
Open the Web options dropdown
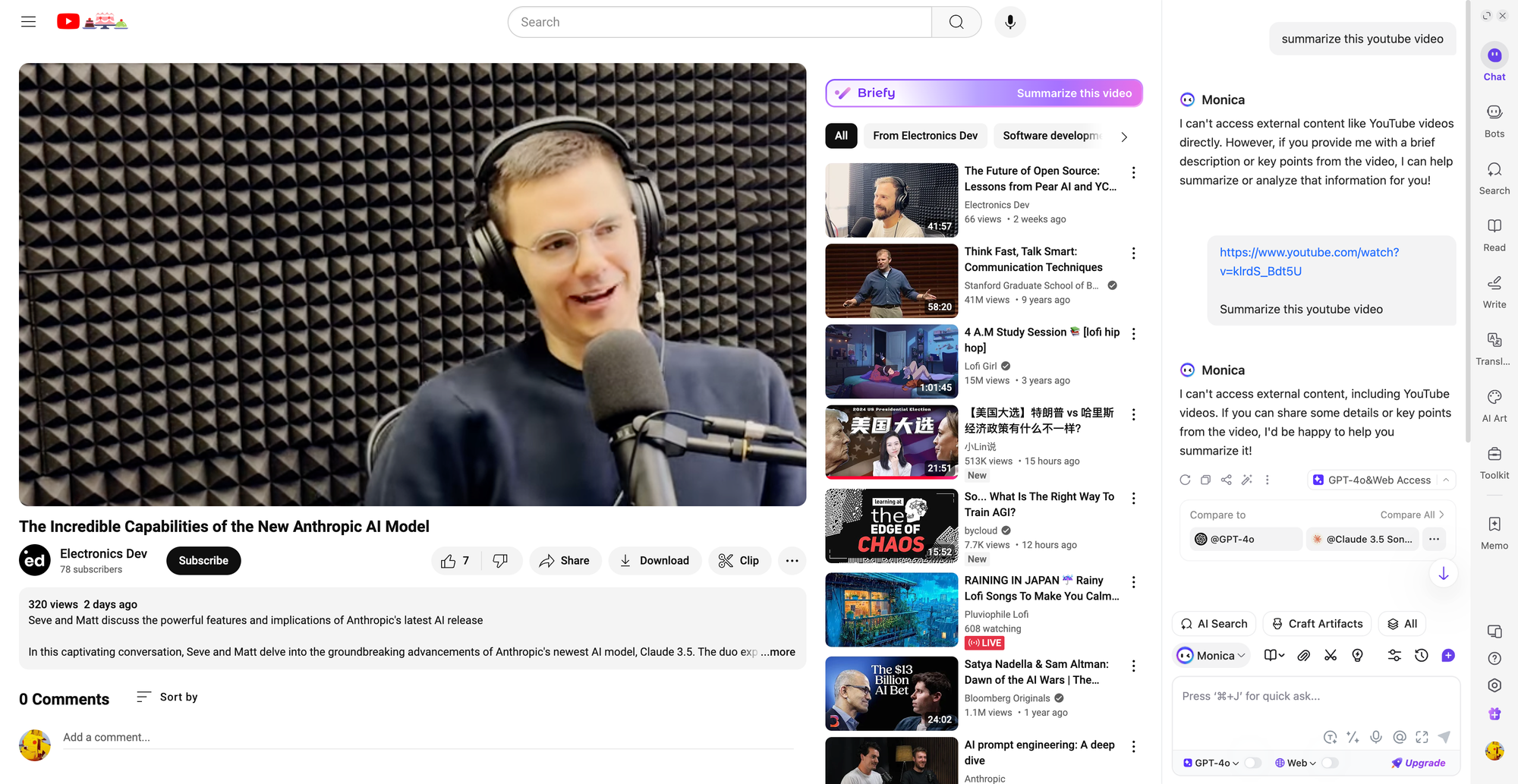[1296, 763]
